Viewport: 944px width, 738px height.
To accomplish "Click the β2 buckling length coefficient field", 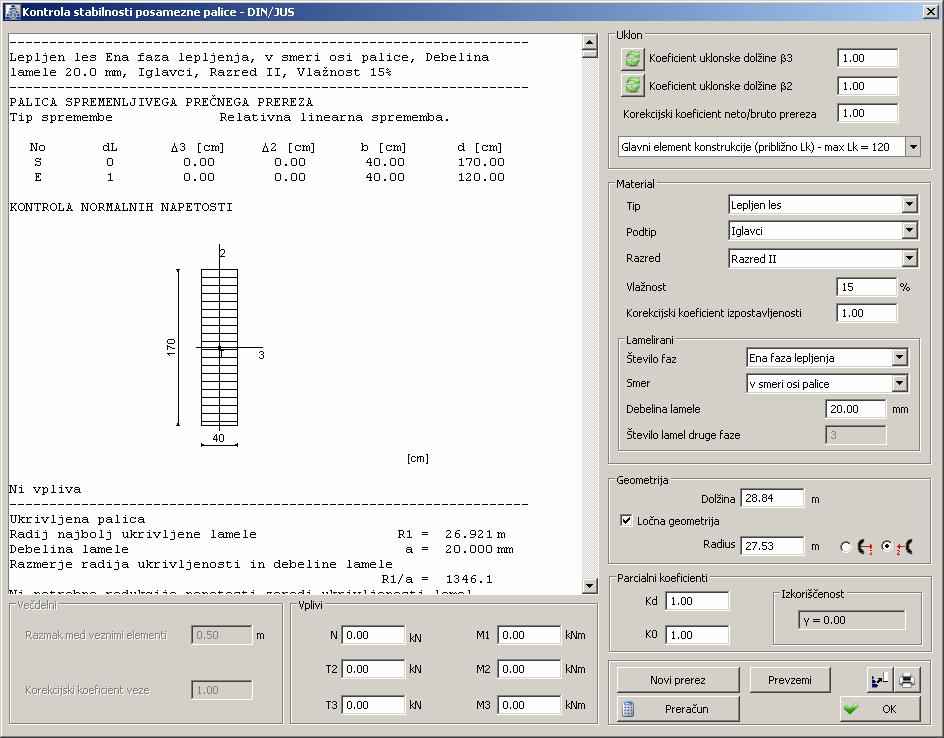I will (868, 85).
